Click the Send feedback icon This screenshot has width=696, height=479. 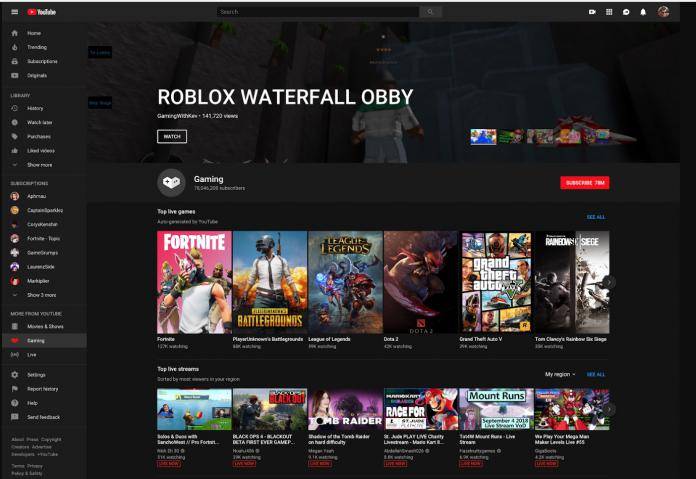pyautogui.click(x=15, y=417)
